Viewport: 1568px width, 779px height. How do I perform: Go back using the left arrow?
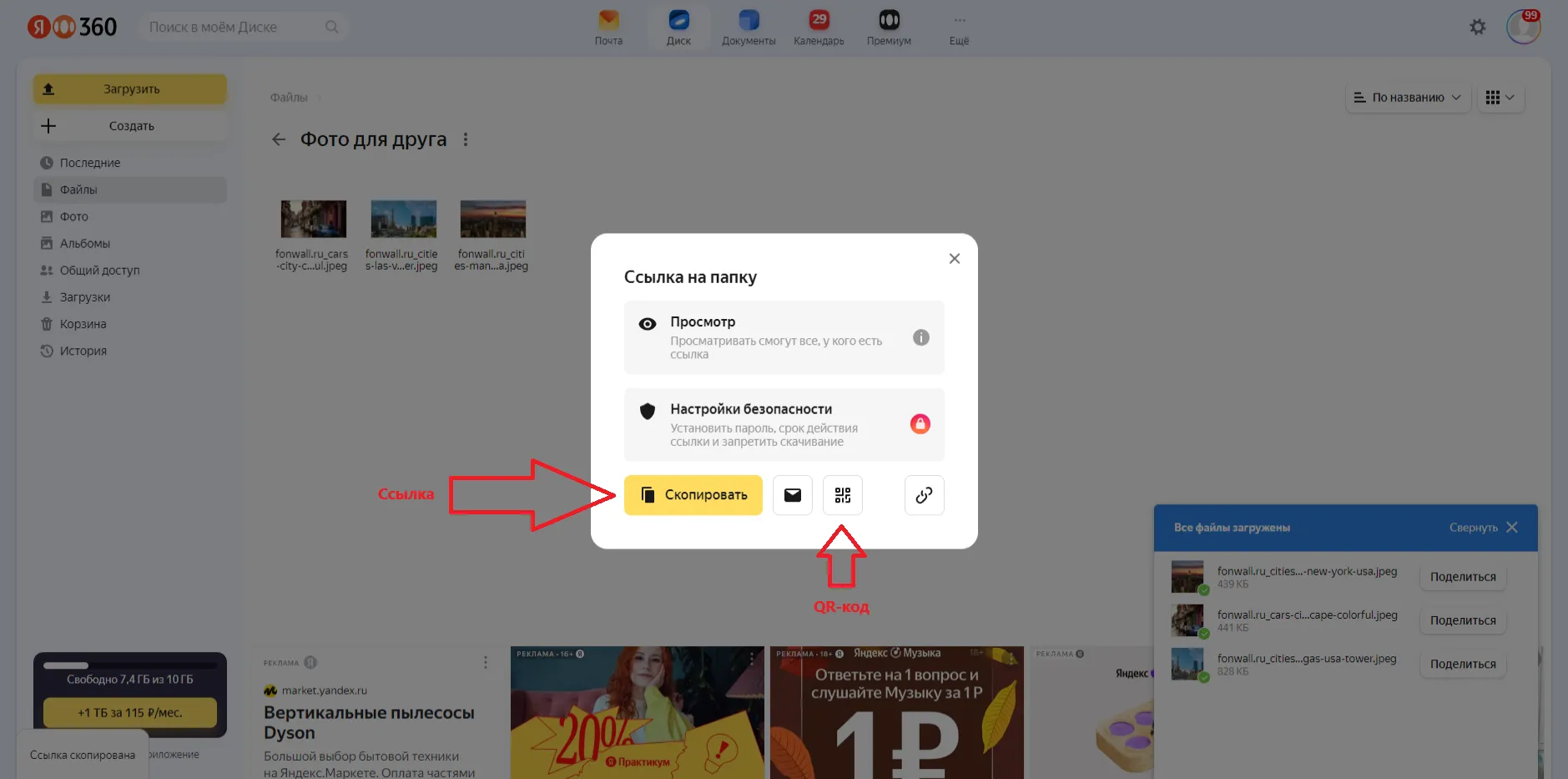(279, 139)
